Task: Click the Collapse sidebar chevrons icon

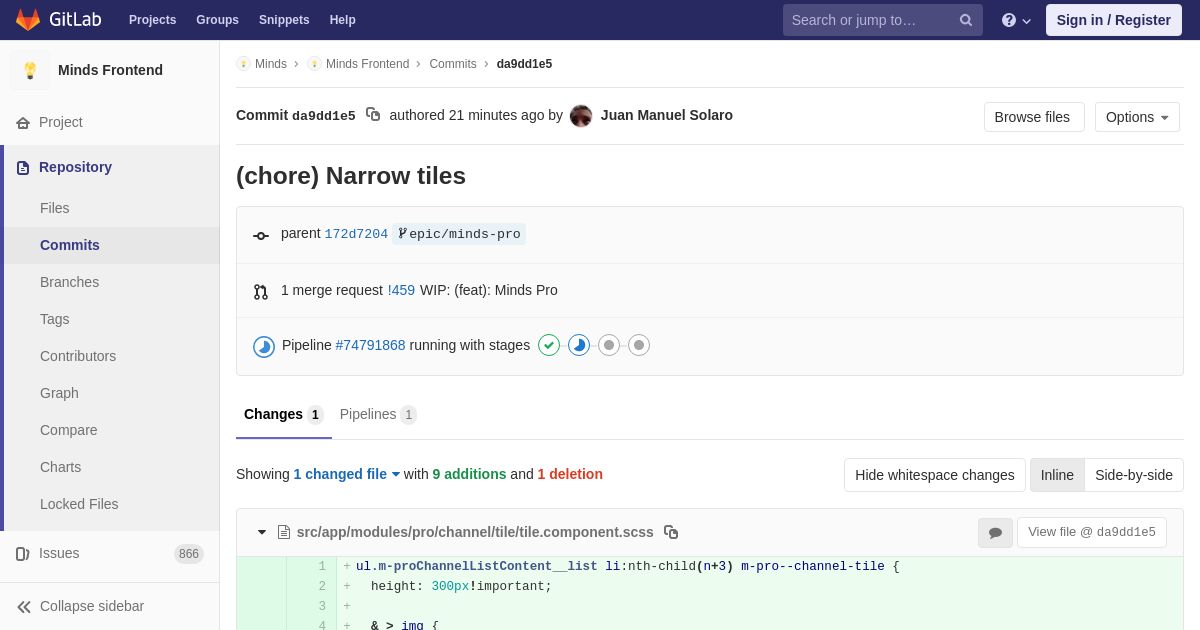Action: pyautogui.click(x=24, y=606)
